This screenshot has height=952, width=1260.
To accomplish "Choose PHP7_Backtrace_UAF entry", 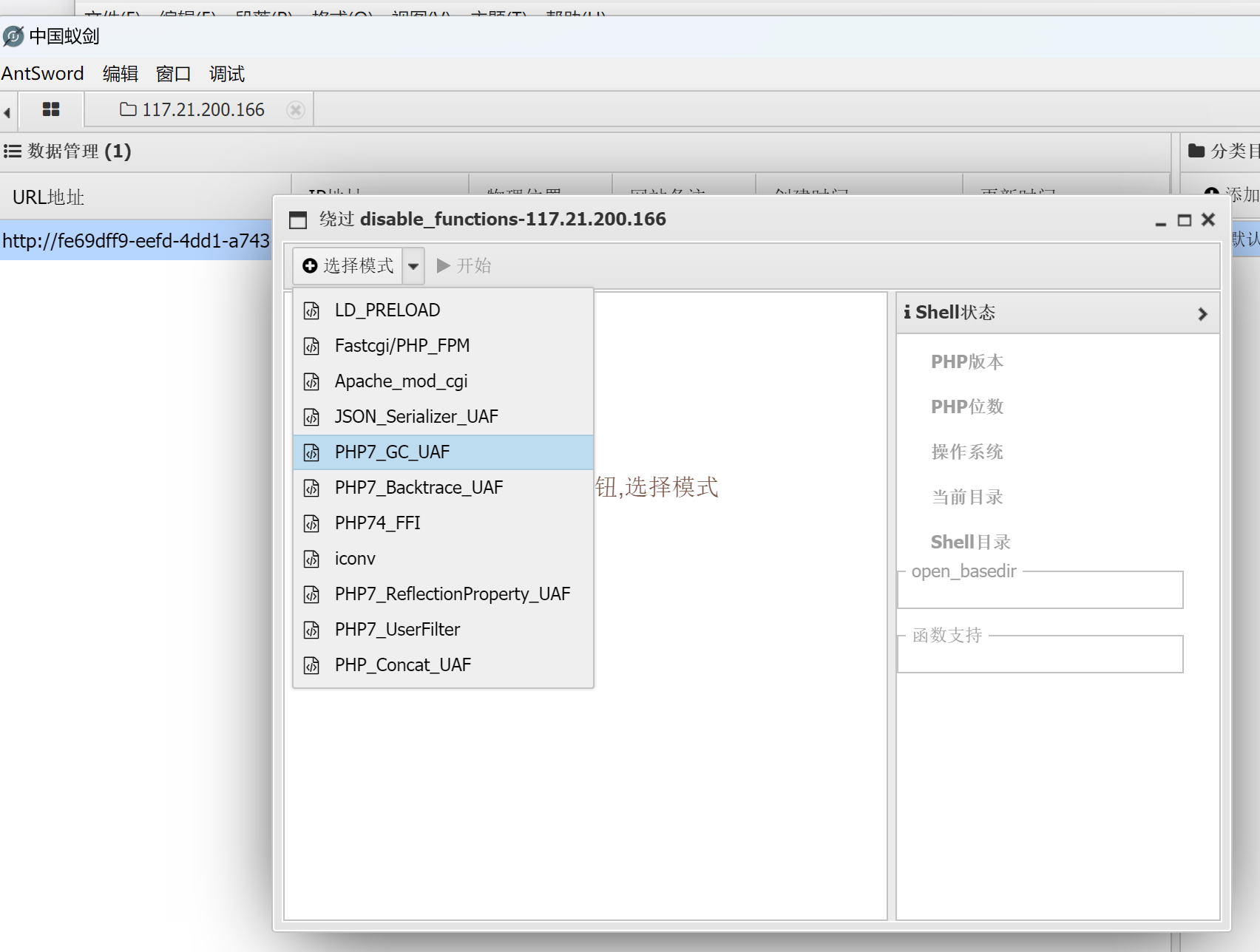I will click(443, 487).
